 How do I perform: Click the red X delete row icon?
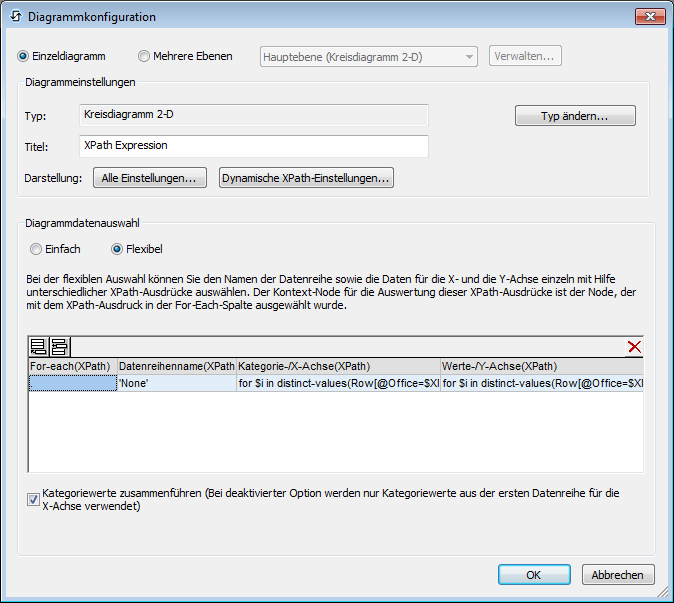634,347
